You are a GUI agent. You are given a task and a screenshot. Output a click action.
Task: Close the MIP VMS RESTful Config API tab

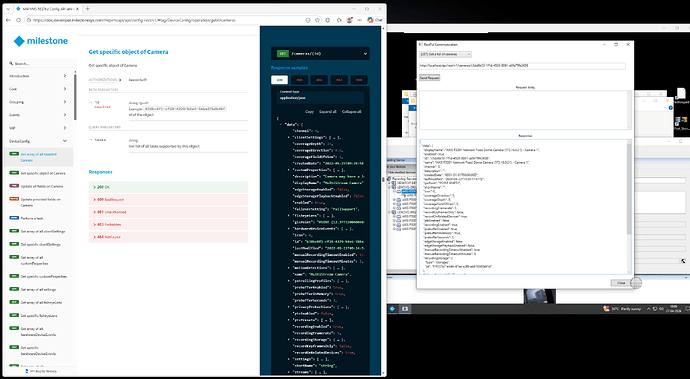pos(78,9)
